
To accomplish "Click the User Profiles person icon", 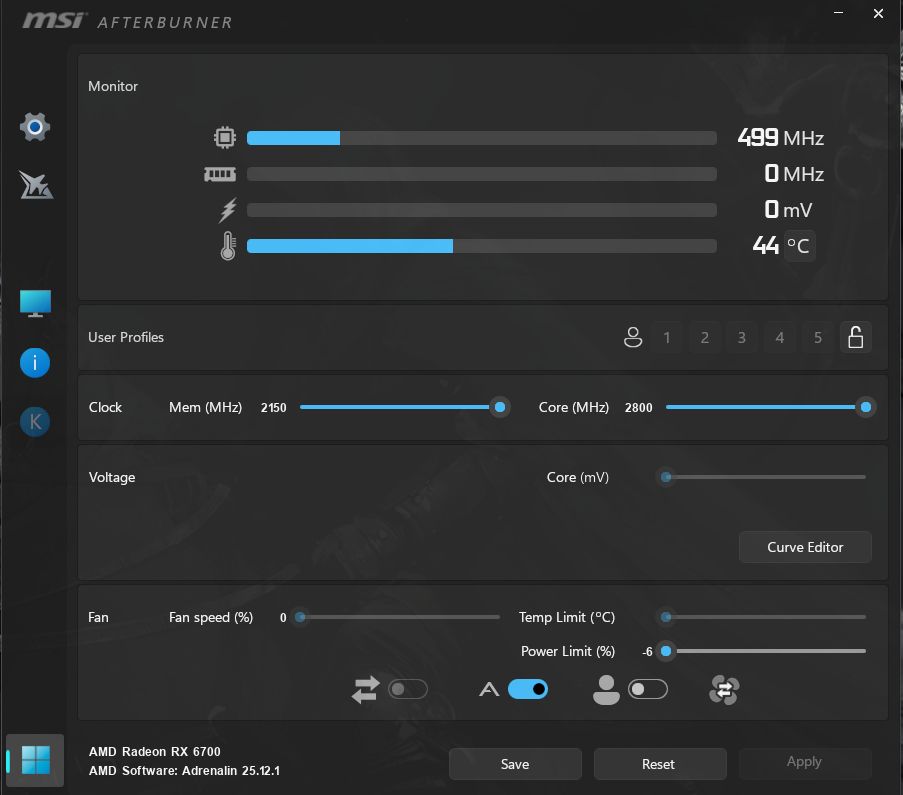I will (633, 337).
